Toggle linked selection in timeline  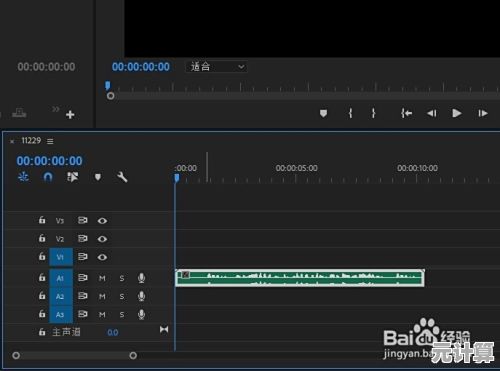pos(73,177)
